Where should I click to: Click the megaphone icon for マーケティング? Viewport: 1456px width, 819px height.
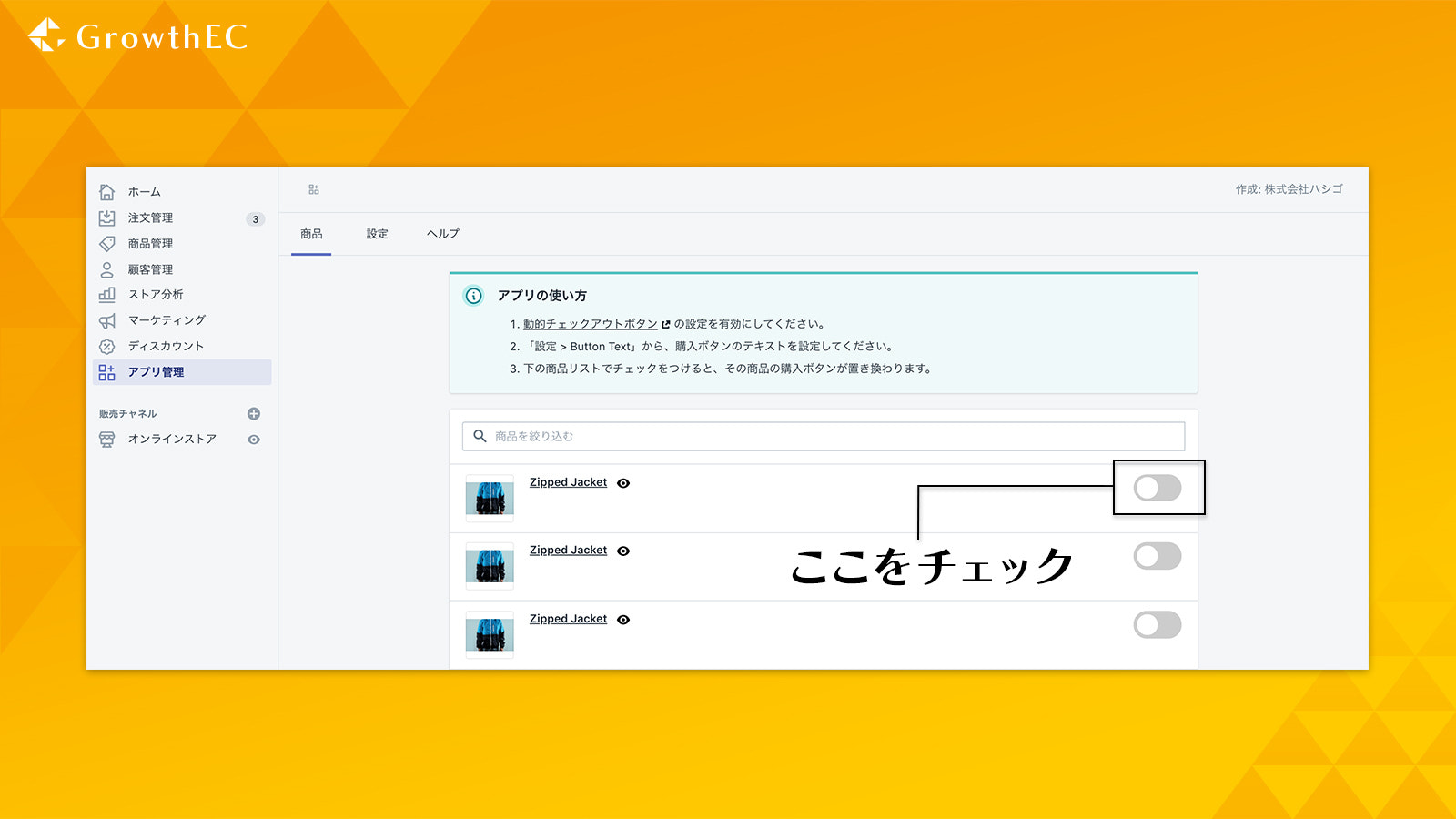coord(106,320)
